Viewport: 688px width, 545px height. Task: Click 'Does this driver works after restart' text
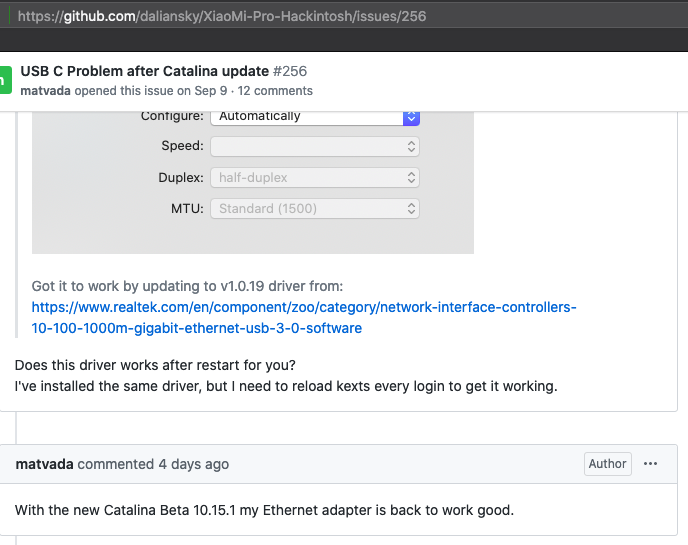(x=155, y=365)
